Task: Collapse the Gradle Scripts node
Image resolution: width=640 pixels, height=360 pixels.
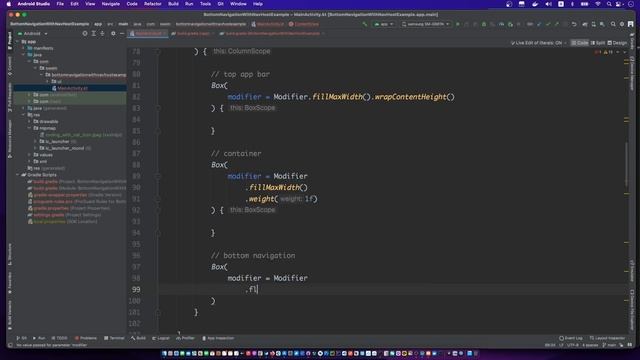Action: 18,175
